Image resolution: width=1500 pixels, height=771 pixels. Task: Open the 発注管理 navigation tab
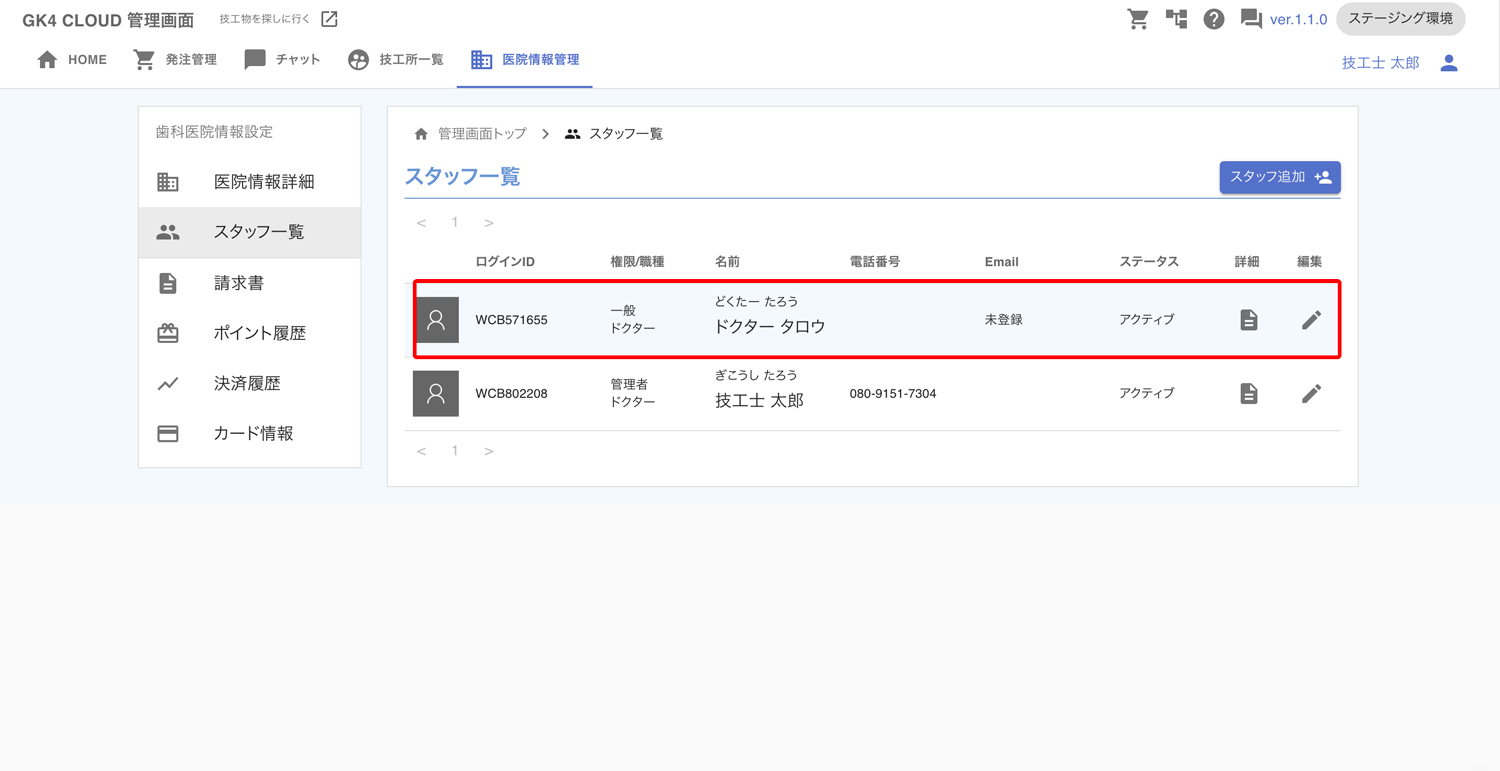coord(176,60)
